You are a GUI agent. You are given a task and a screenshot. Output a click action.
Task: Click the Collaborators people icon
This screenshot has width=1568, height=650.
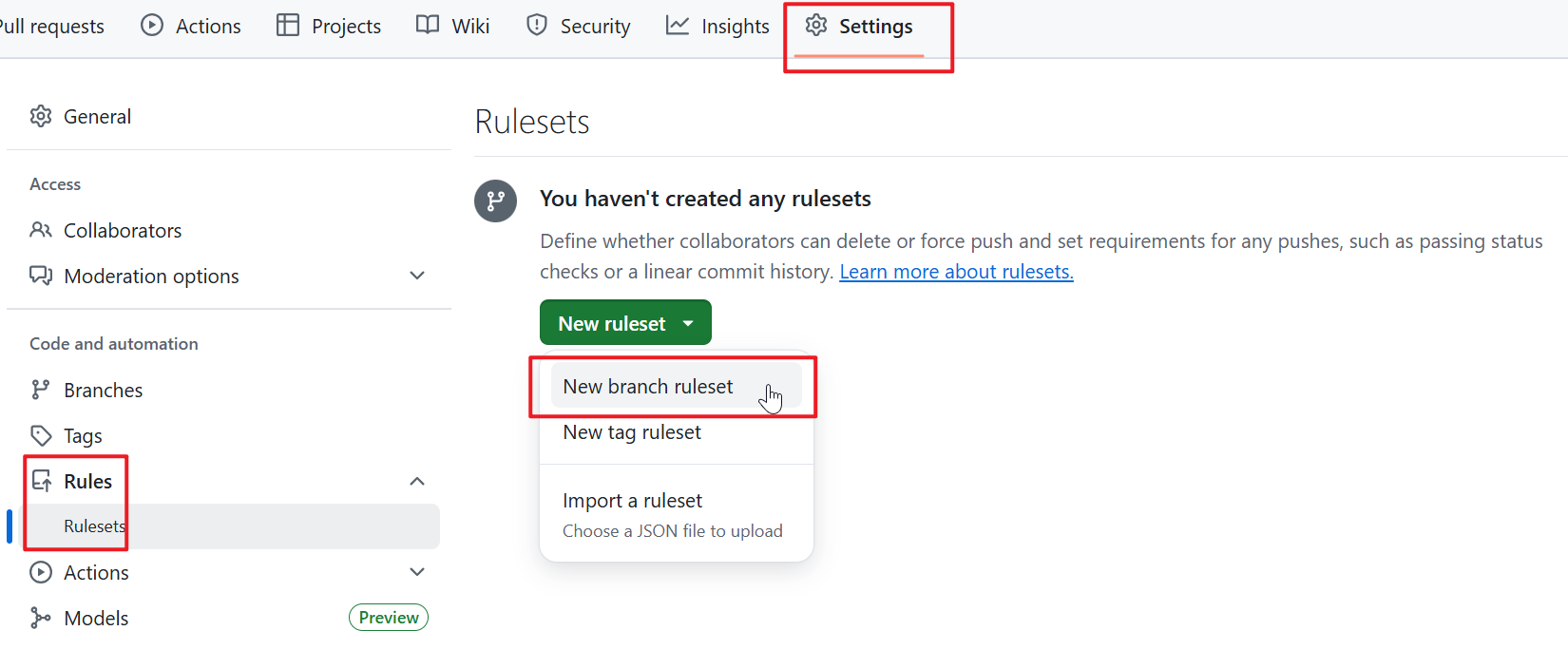click(41, 230)
